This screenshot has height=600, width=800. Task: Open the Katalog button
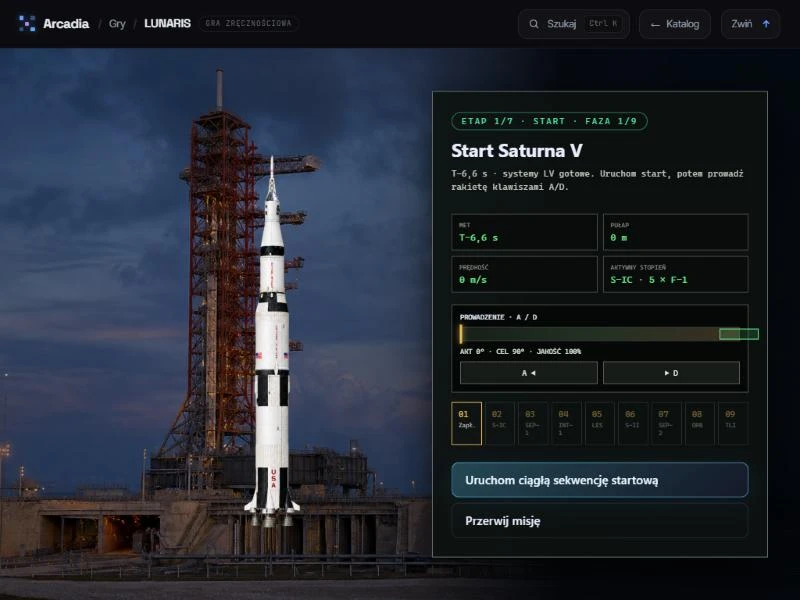click(675, 24)
